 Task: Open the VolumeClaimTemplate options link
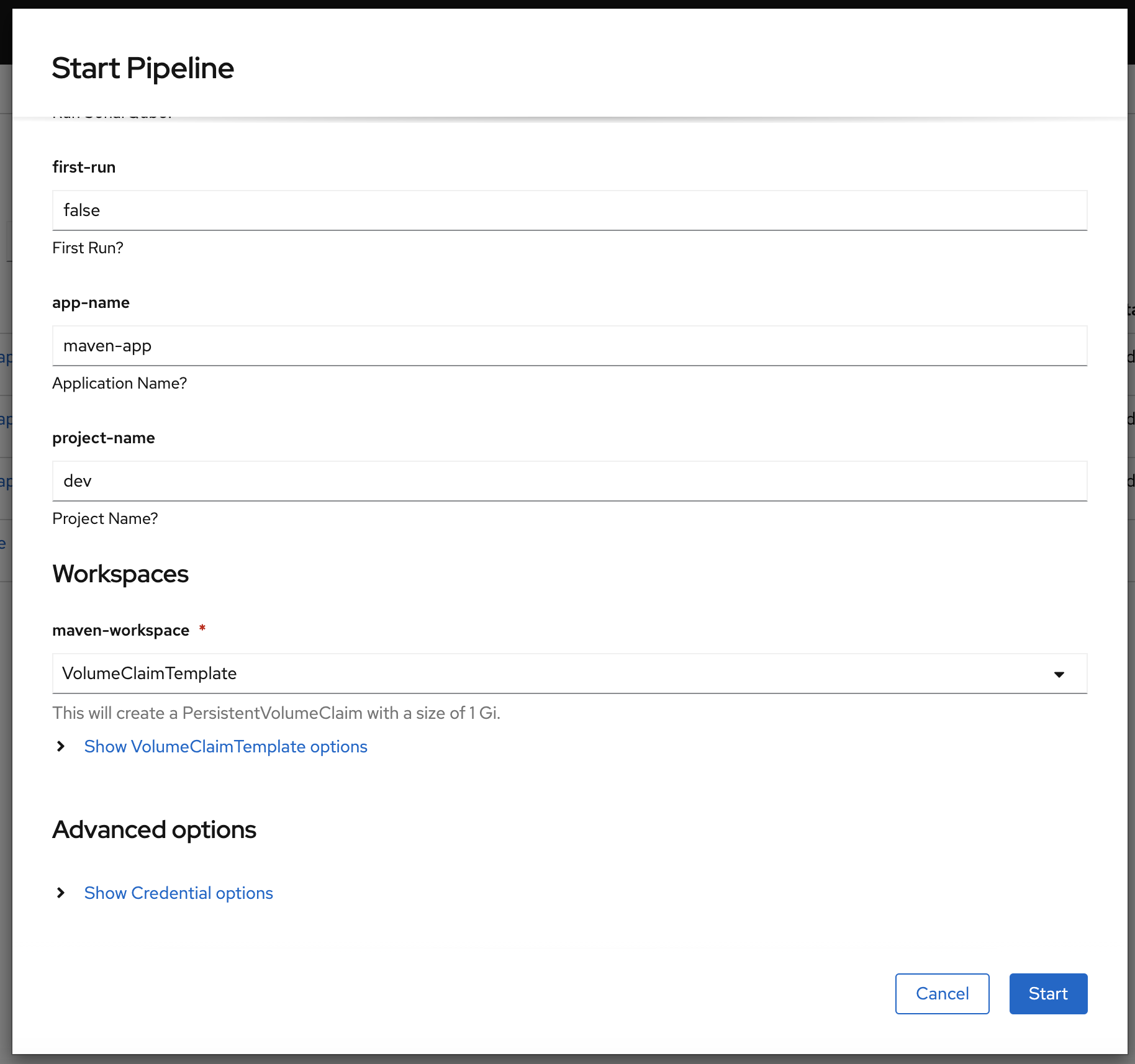click(x=226, y=747)
